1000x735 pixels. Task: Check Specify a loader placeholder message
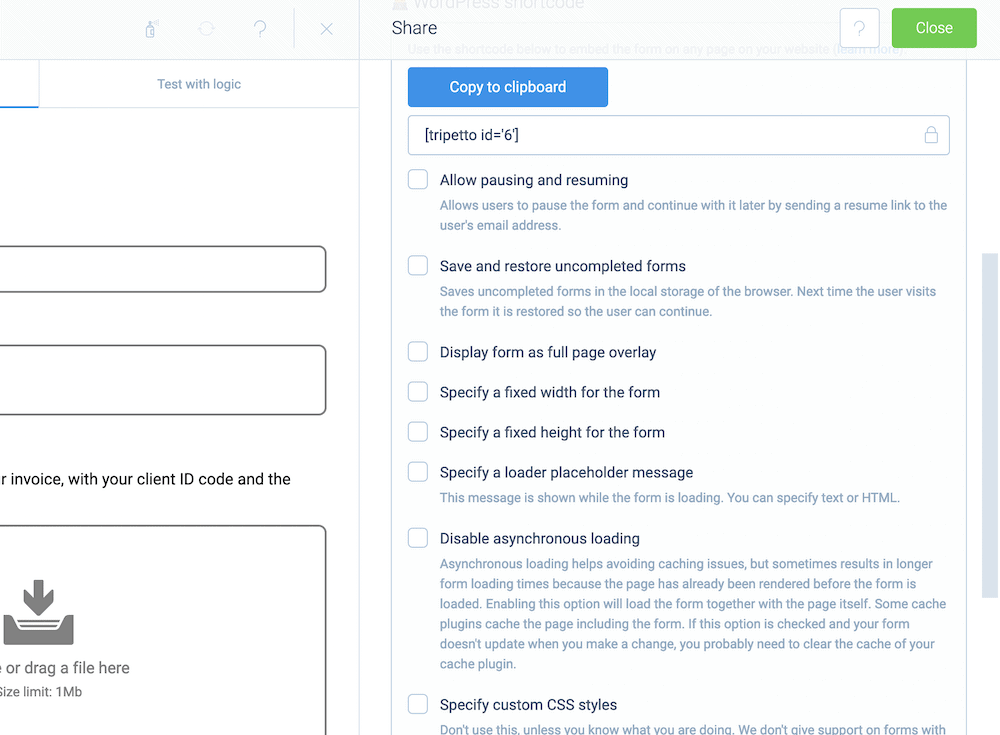418,472
